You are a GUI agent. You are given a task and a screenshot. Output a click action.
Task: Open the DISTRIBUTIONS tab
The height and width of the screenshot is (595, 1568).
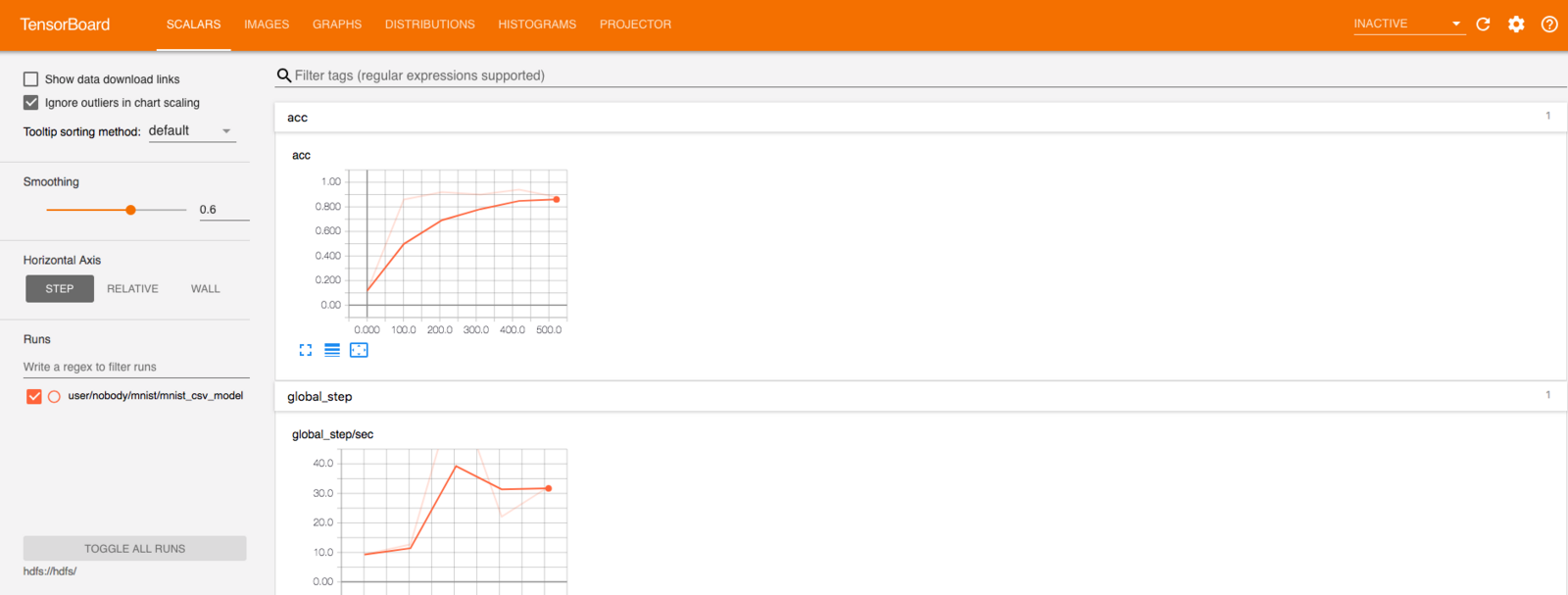coord(430,25)
